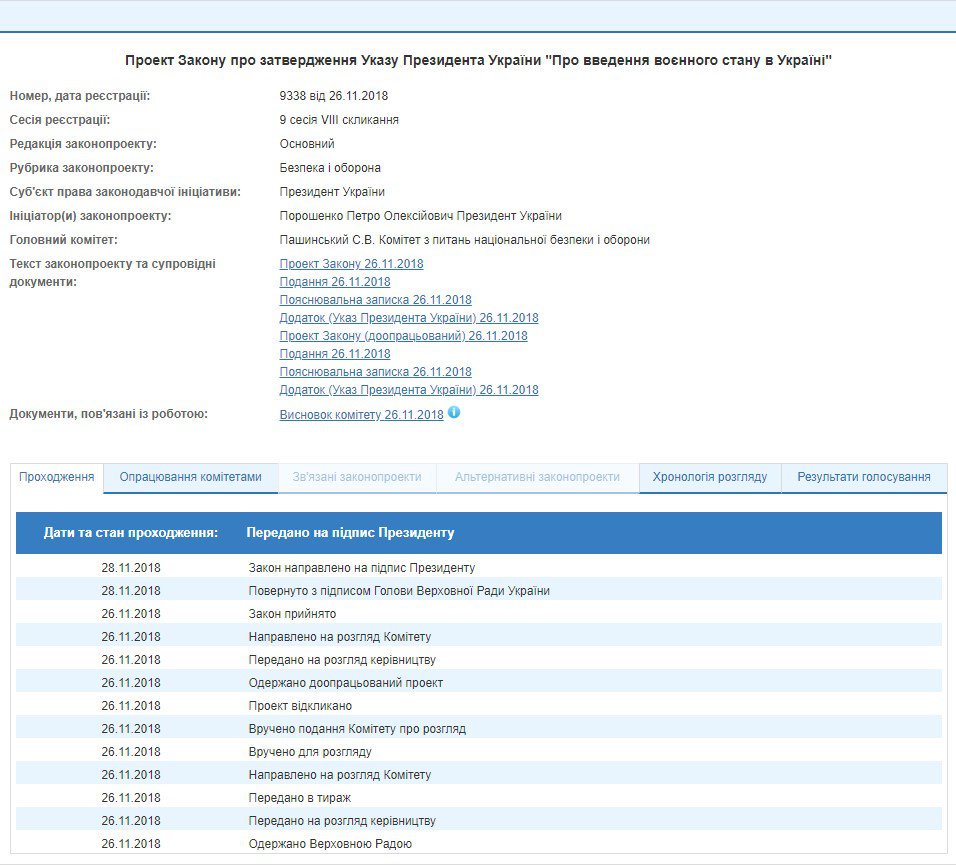The height and width of the screenshot is (865, 956).
Task: Click the blue Передано на підпис Президенту header
Action: click(x=350, y=533)
